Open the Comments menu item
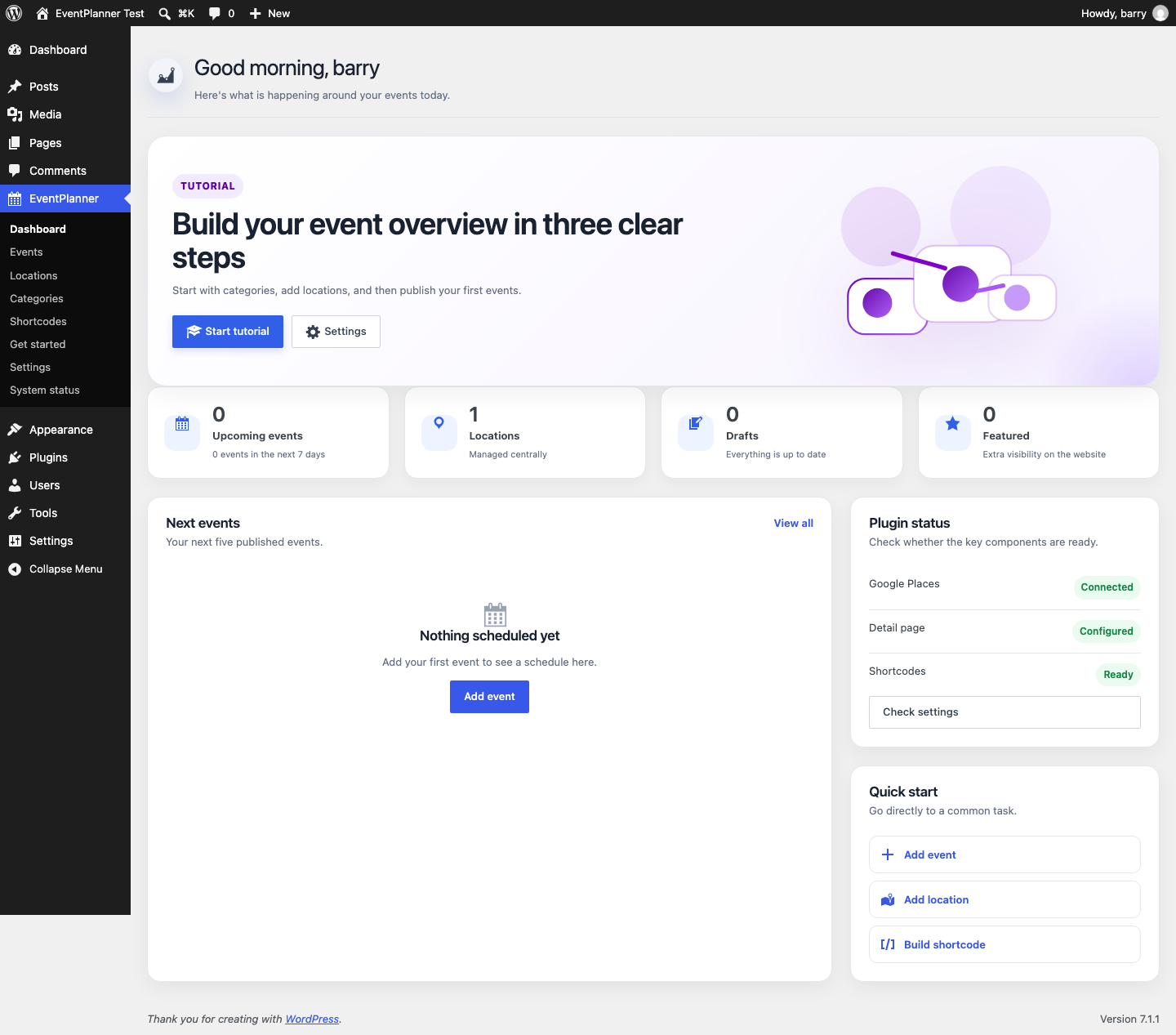 pyautogui.click(x=65, y=171)
